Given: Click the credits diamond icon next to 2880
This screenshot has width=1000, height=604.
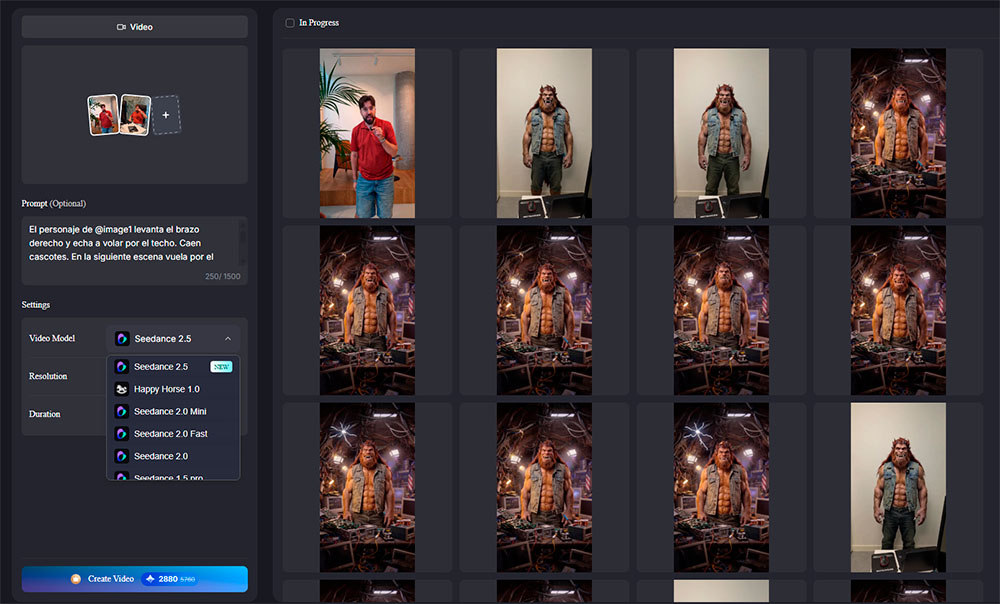Looking at the screenshot, I should [151, 579].
